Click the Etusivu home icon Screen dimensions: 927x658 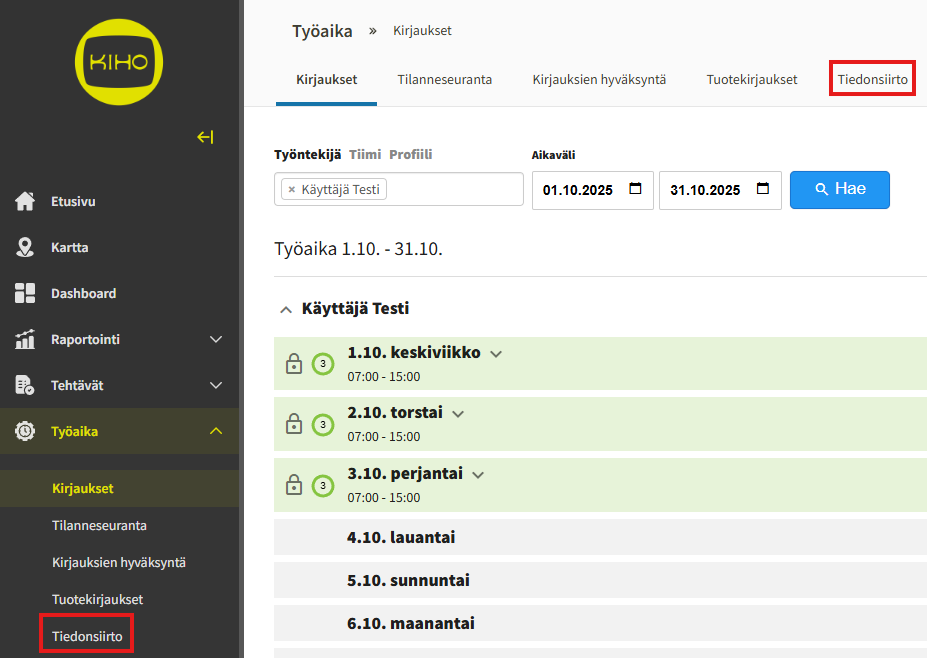(25, 201)
